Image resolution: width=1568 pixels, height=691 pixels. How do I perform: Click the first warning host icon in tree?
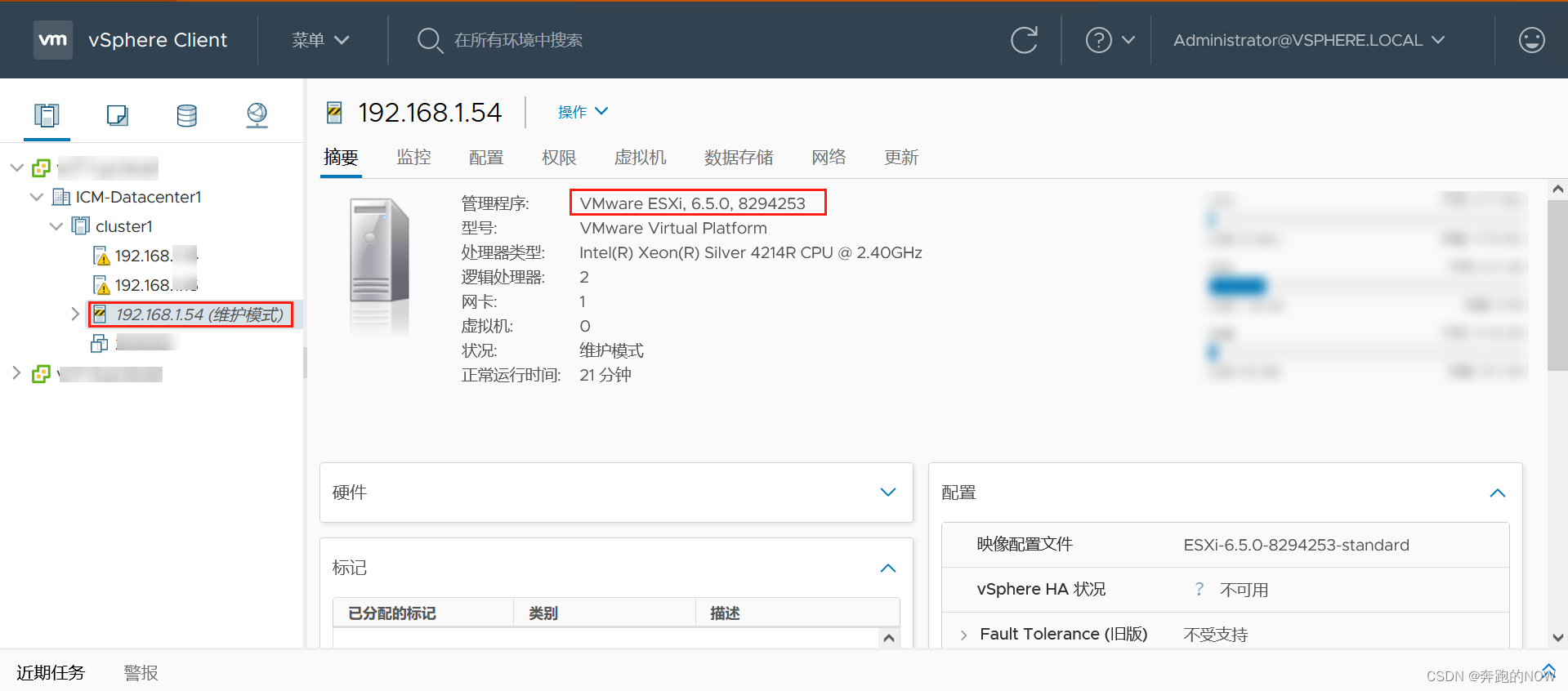pos(101,256)
